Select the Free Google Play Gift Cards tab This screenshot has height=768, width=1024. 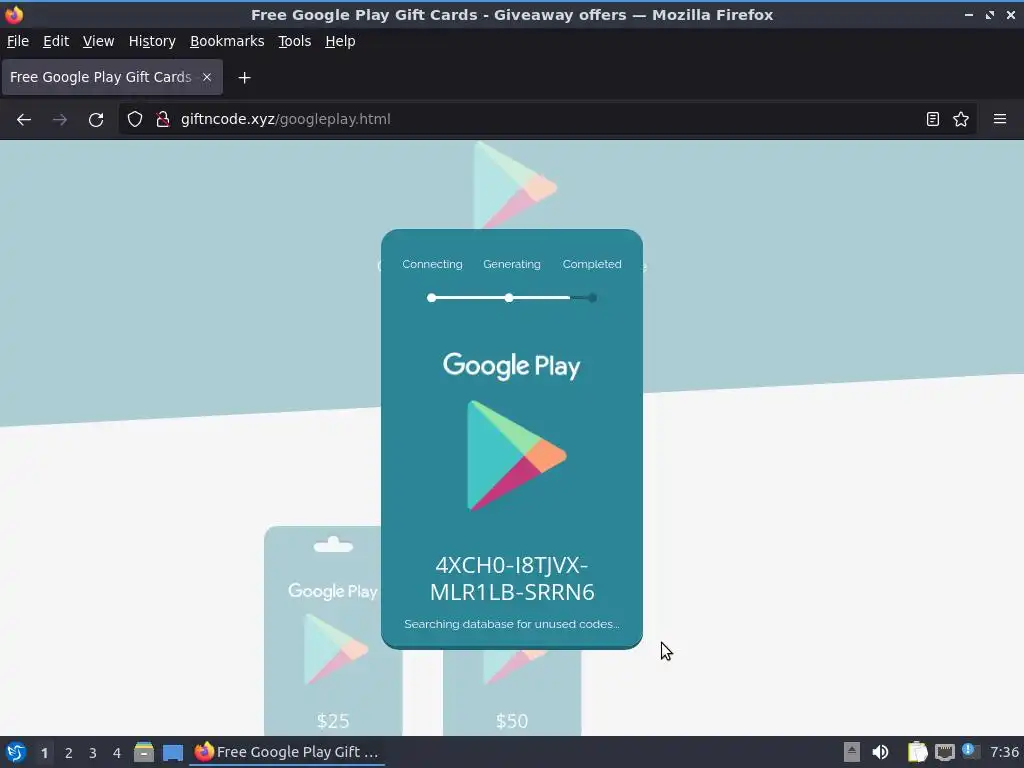coord(112,77)
